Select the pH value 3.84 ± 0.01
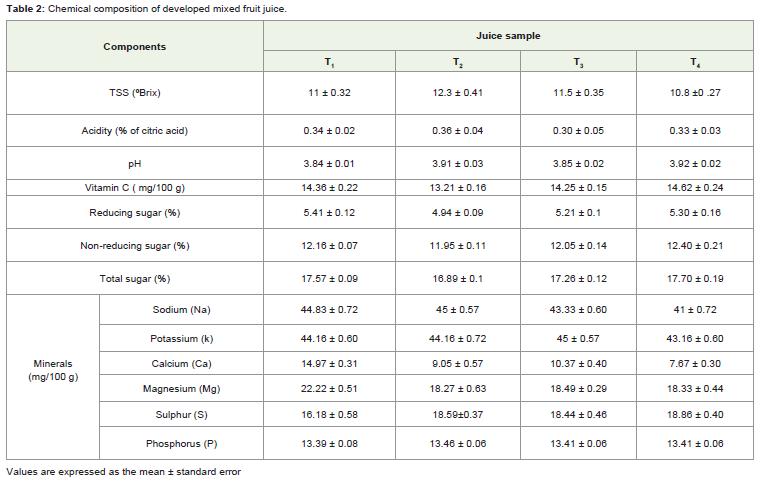The image size is (760, 482). click(x=329, y=163)
